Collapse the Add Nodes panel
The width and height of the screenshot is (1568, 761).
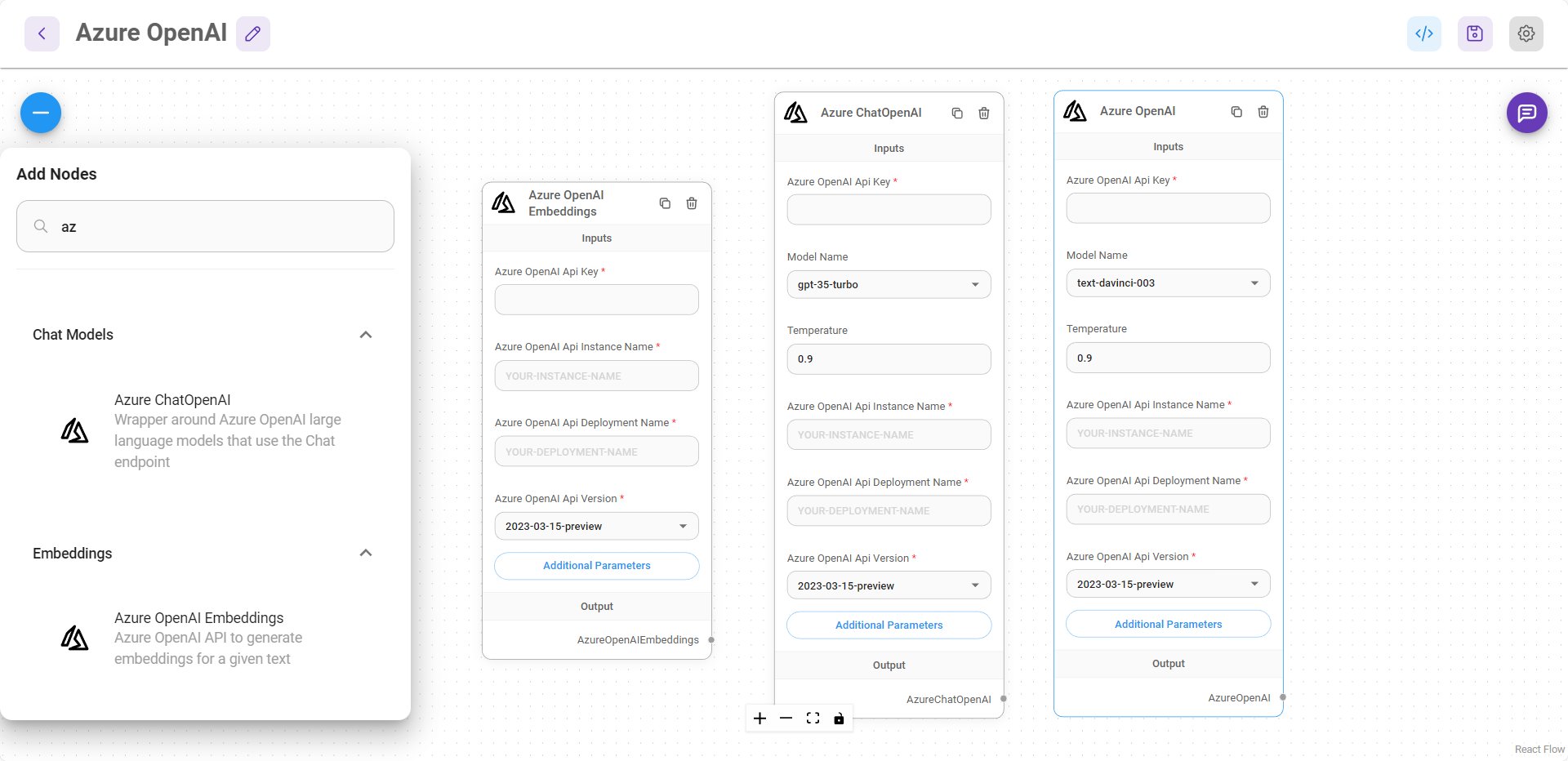(x=39, y=112)
